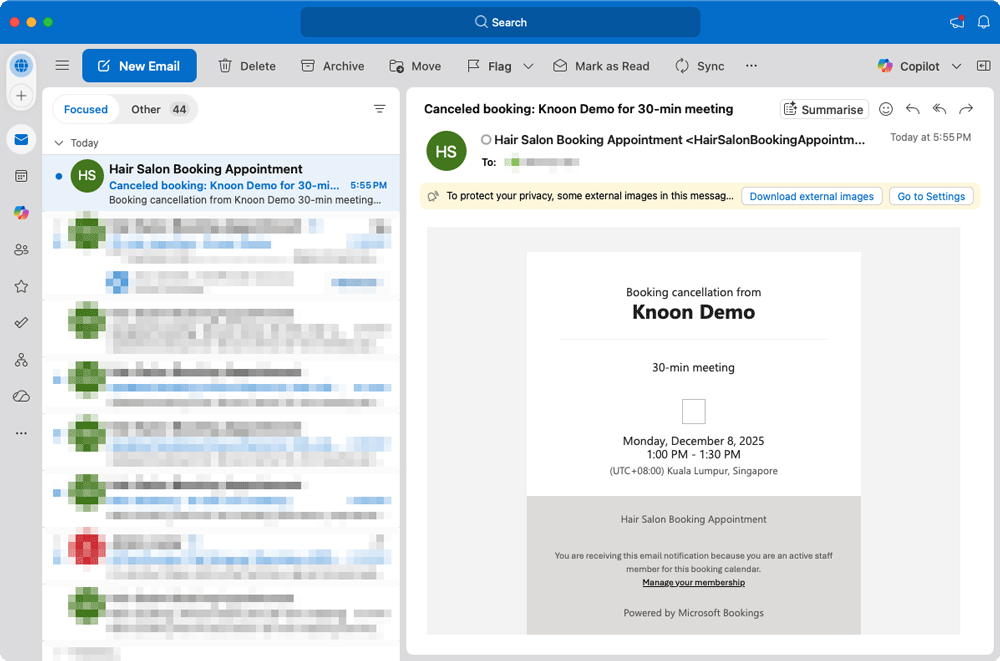Open the People contacts icon in sidebar

(21, 249)
